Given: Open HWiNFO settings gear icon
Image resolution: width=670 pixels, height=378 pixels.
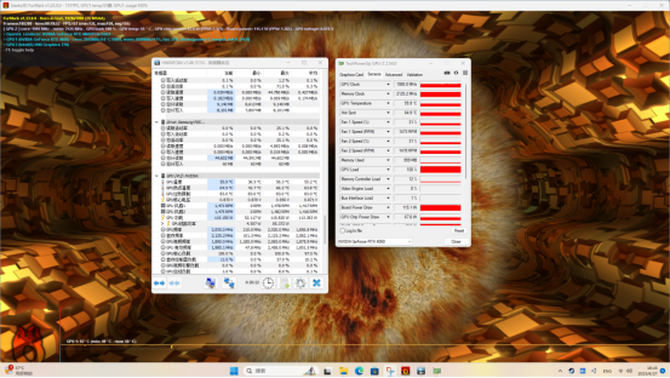Looking at the screenshot, I should coord(300,283).
